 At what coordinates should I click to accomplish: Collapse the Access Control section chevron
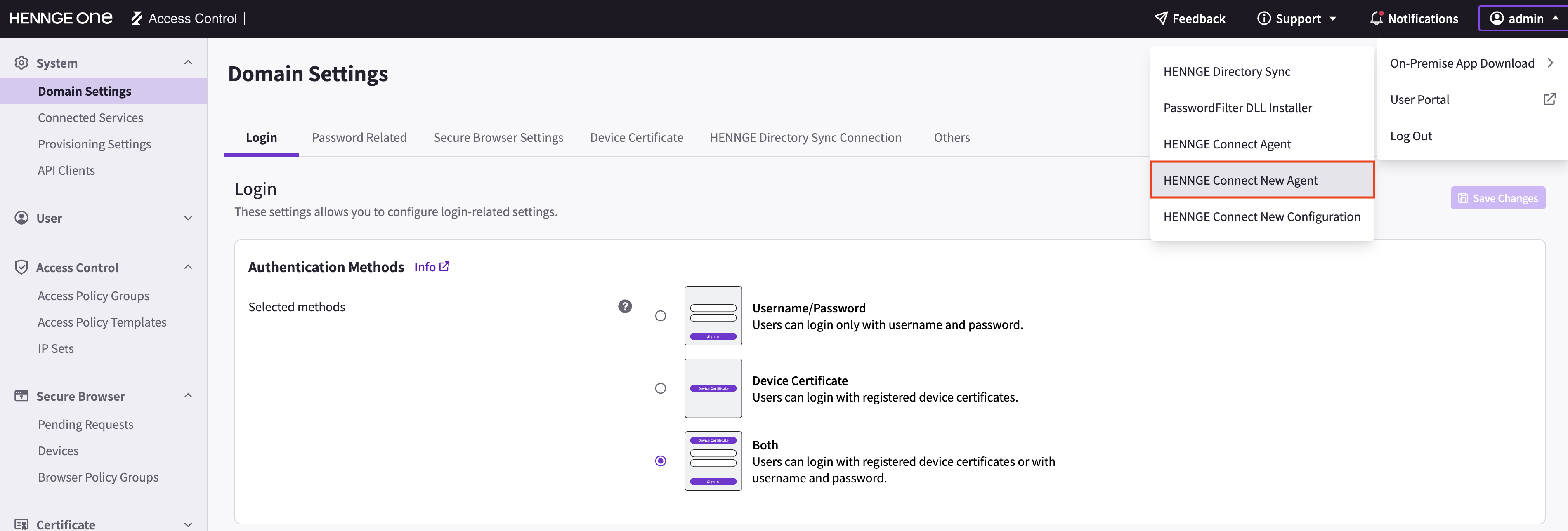[188, 267]
